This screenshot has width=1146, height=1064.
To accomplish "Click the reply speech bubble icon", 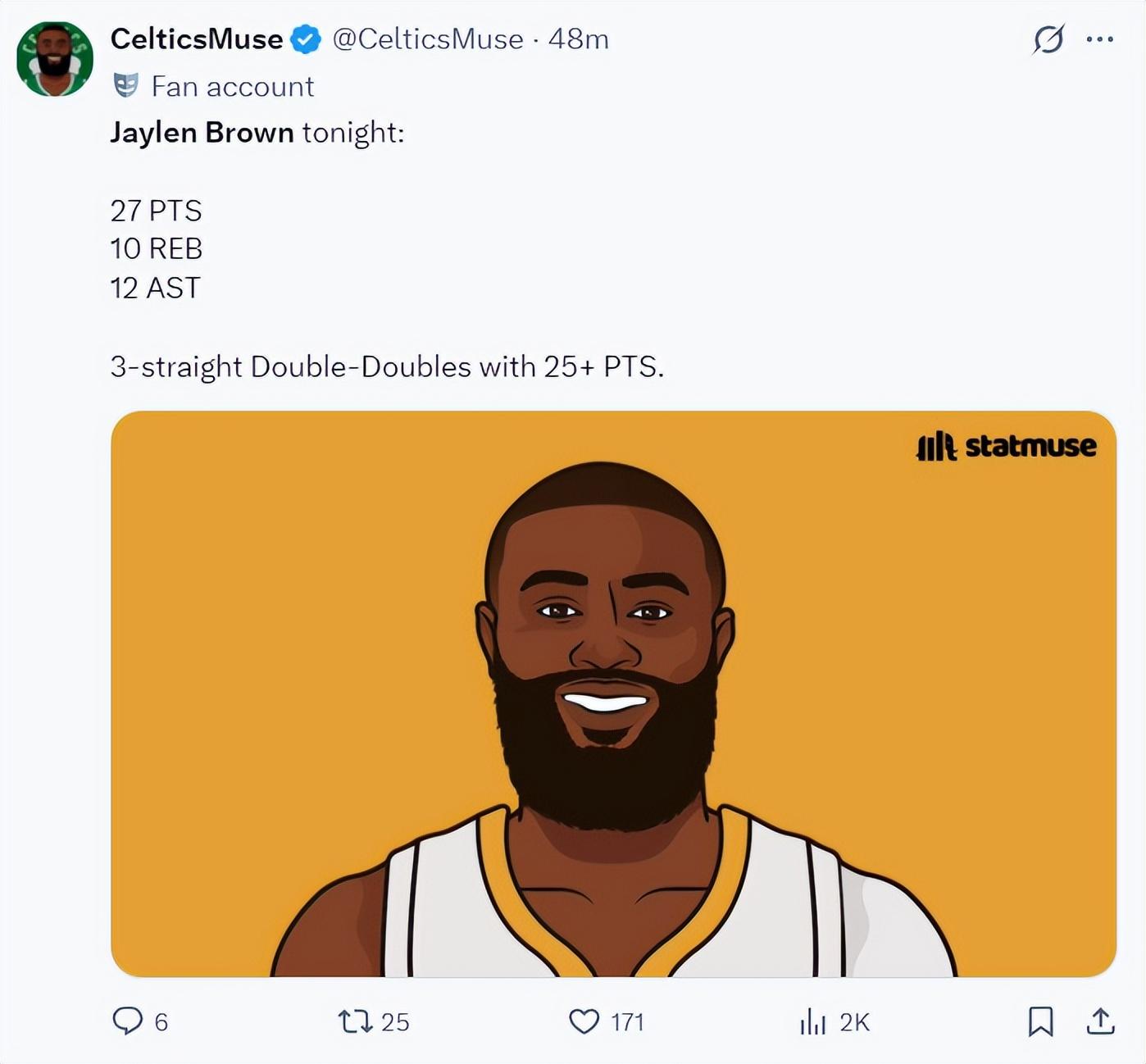I will point(127,1021).
